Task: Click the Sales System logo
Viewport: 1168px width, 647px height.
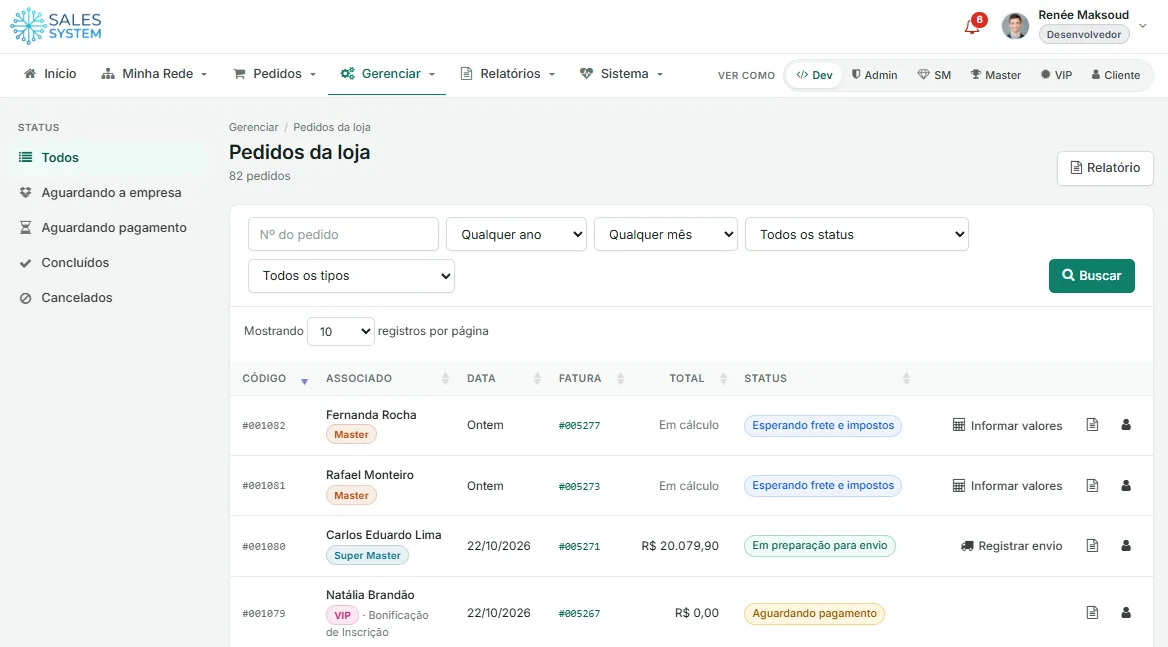Action: click(56, 26)
